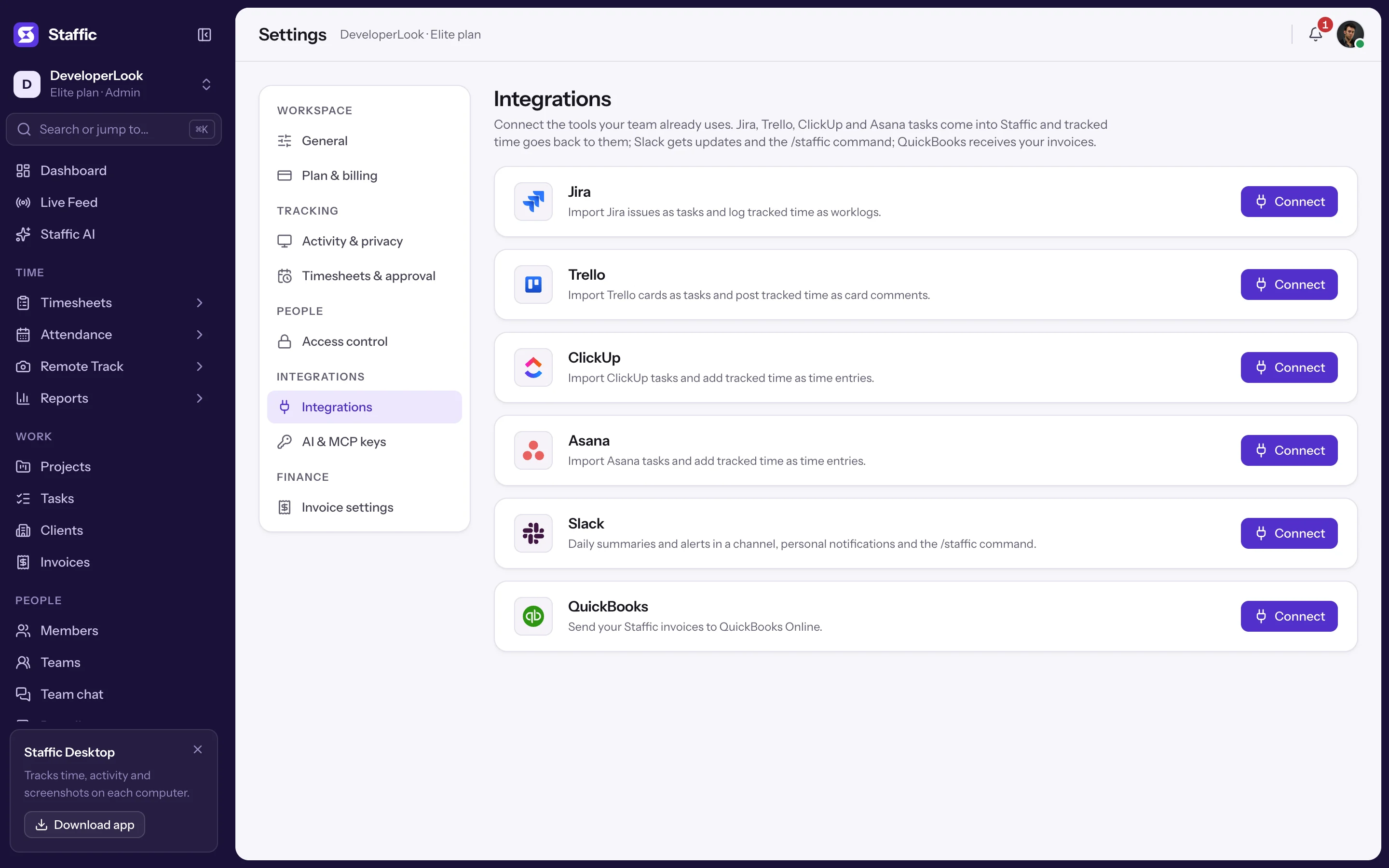Open General workspace settings

[364, 141]
